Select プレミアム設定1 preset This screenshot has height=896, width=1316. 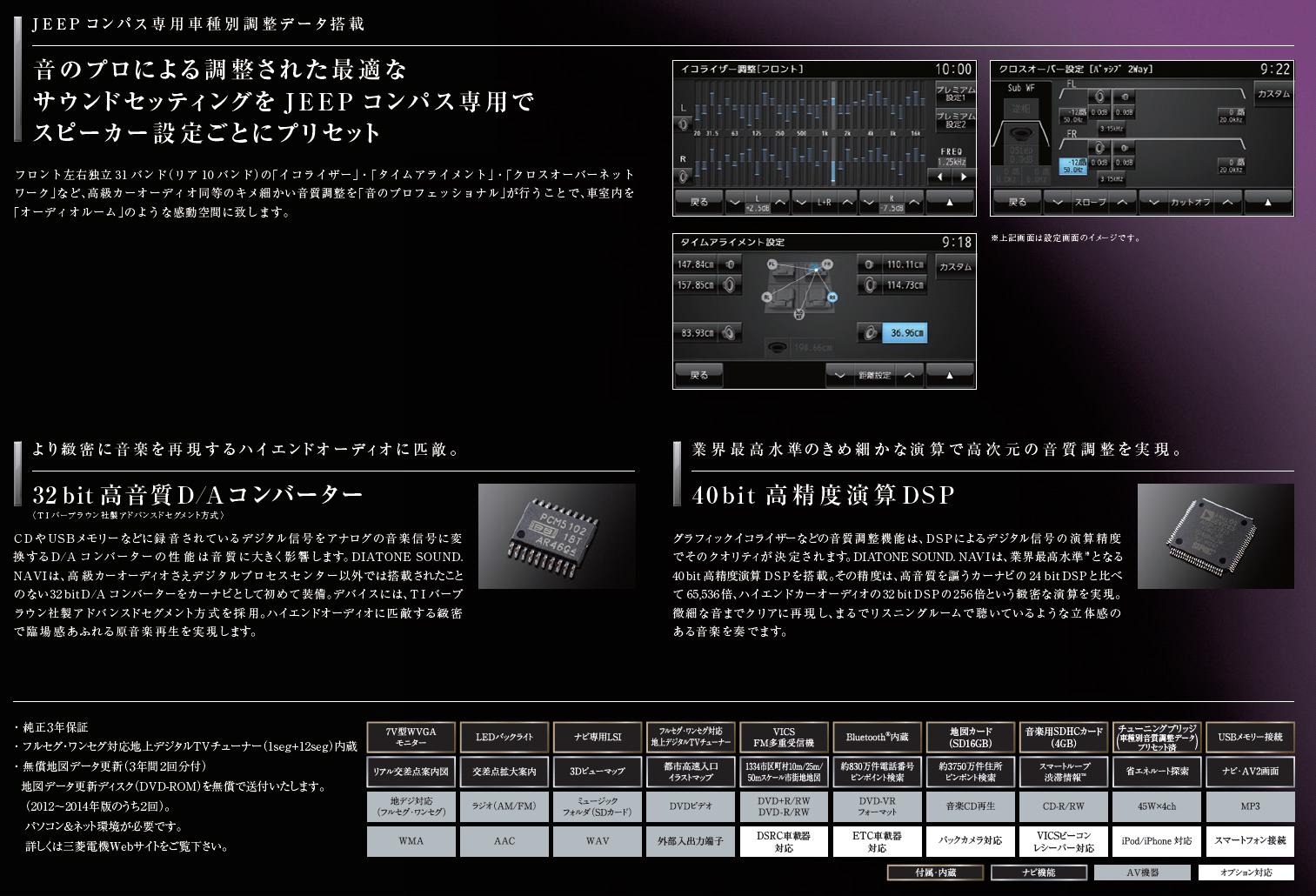click(x=956, y=94)
